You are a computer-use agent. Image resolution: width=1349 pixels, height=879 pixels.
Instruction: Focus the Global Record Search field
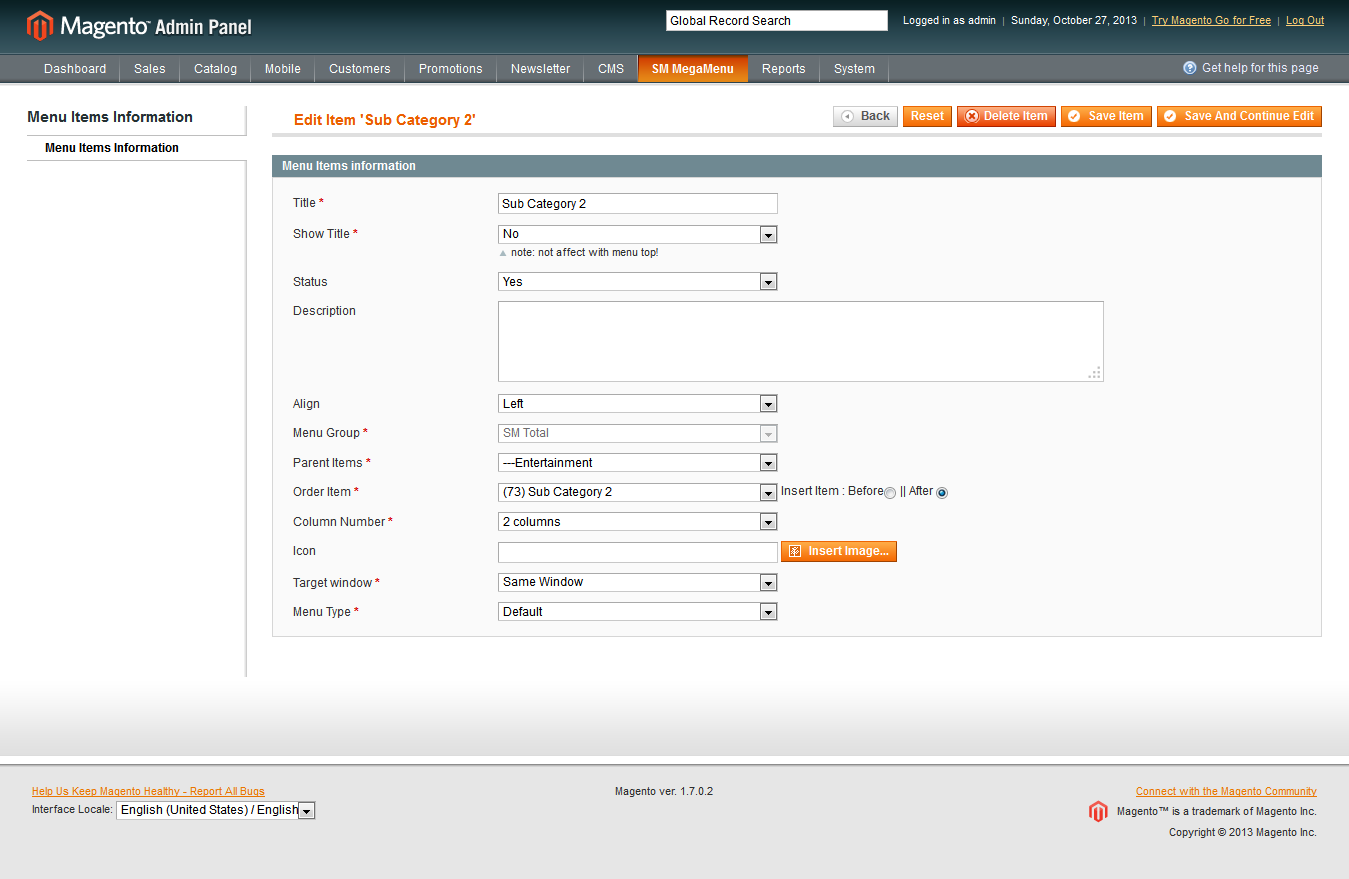point(777,20)
